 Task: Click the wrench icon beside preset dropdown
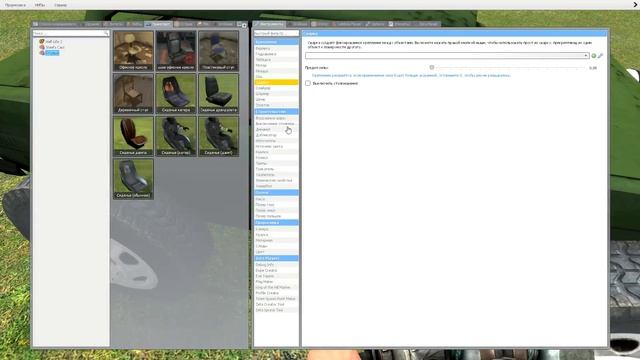(x=600, y=56)
